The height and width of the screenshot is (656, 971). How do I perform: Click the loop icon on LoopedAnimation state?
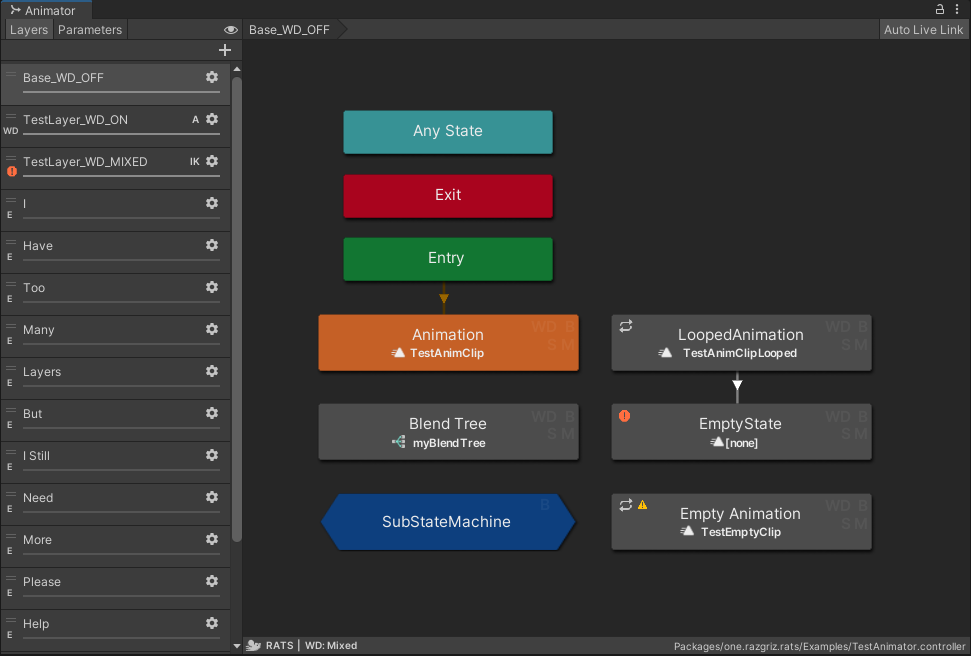pyautogui.click(x=625, y=324)
